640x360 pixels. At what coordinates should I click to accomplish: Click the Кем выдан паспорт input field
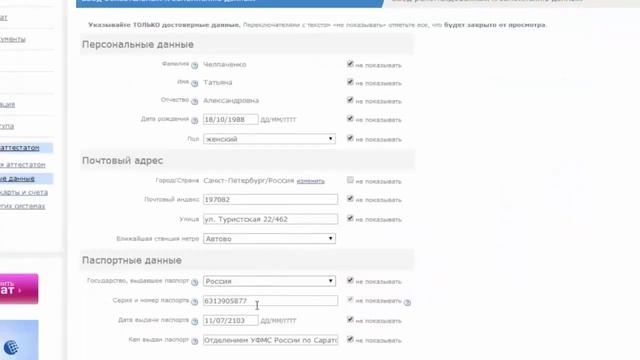tap(271, 340)
